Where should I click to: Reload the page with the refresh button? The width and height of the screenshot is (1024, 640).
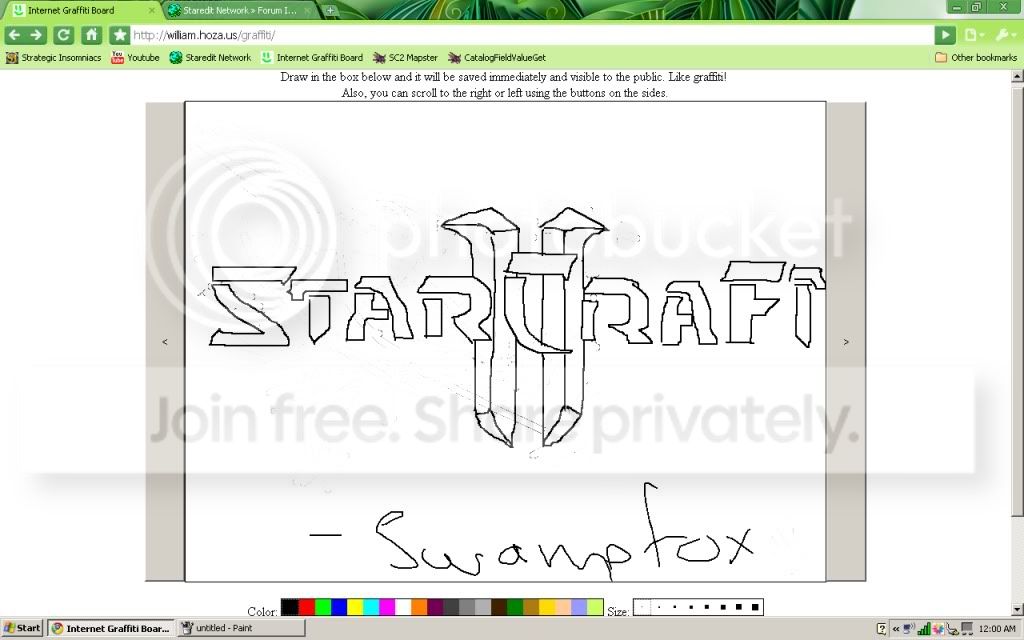pos(64,35)
